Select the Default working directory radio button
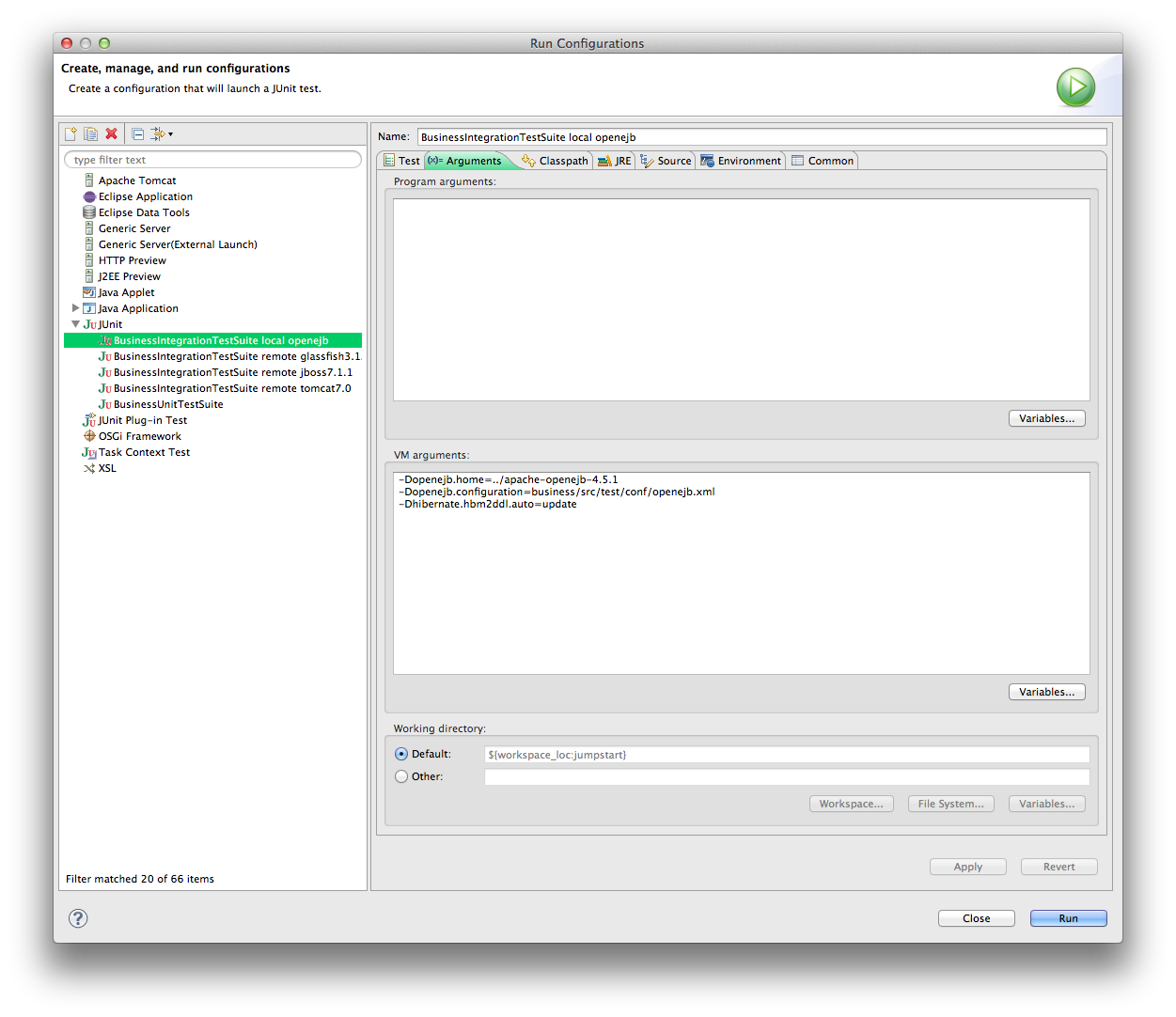The height and width of the screenshot is (1017, 1176). pyautogui.click(x=401, y=754)
